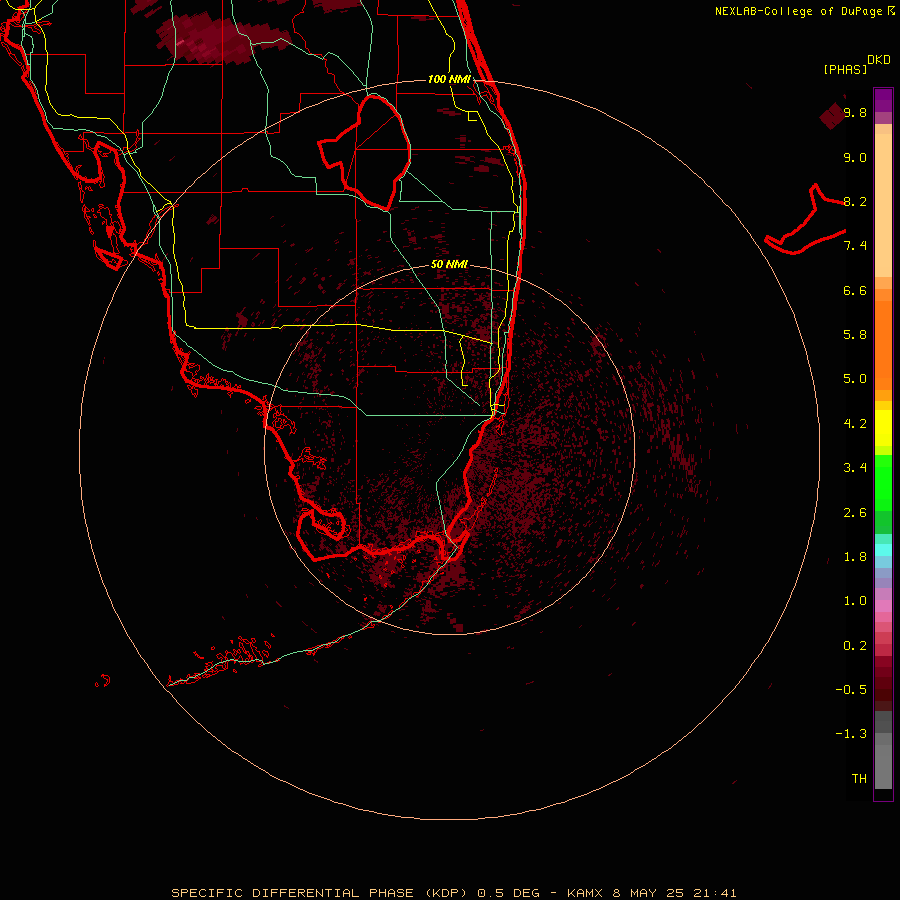Click the 100 NMI range ring label
The height and width of the screenshot is (900, 900).
449,79
